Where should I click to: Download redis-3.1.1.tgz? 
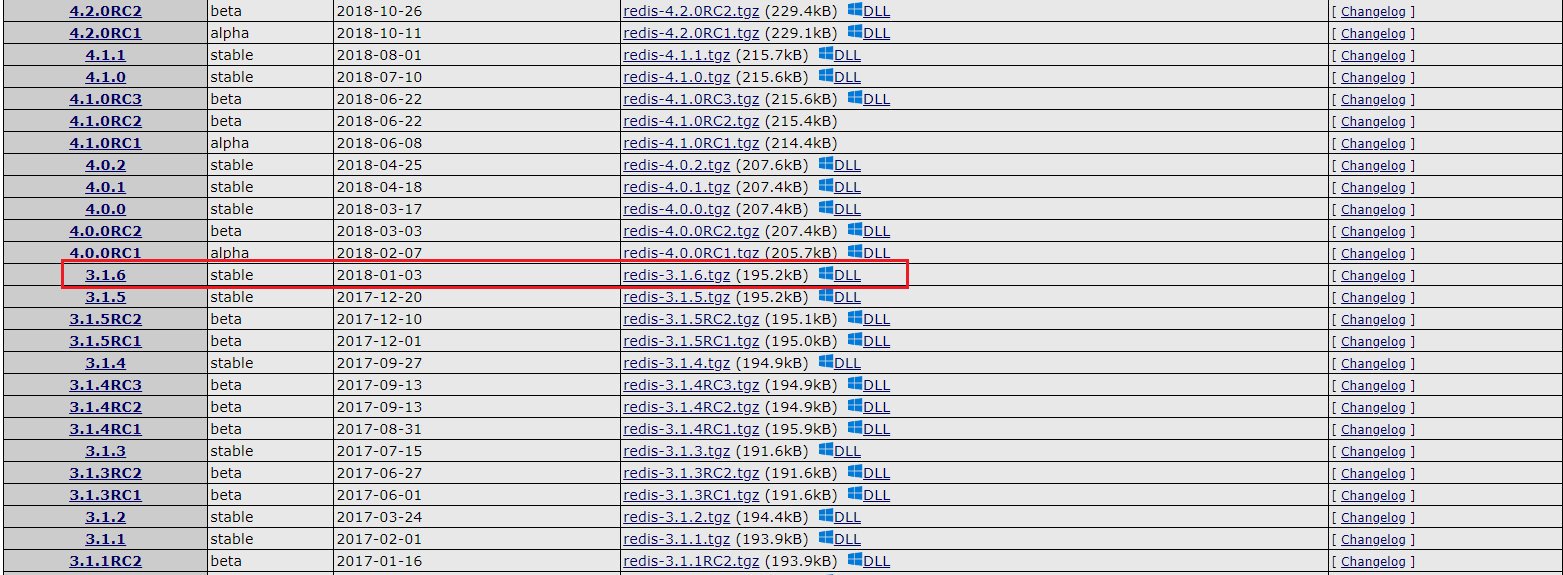click(x=676, y=539)
